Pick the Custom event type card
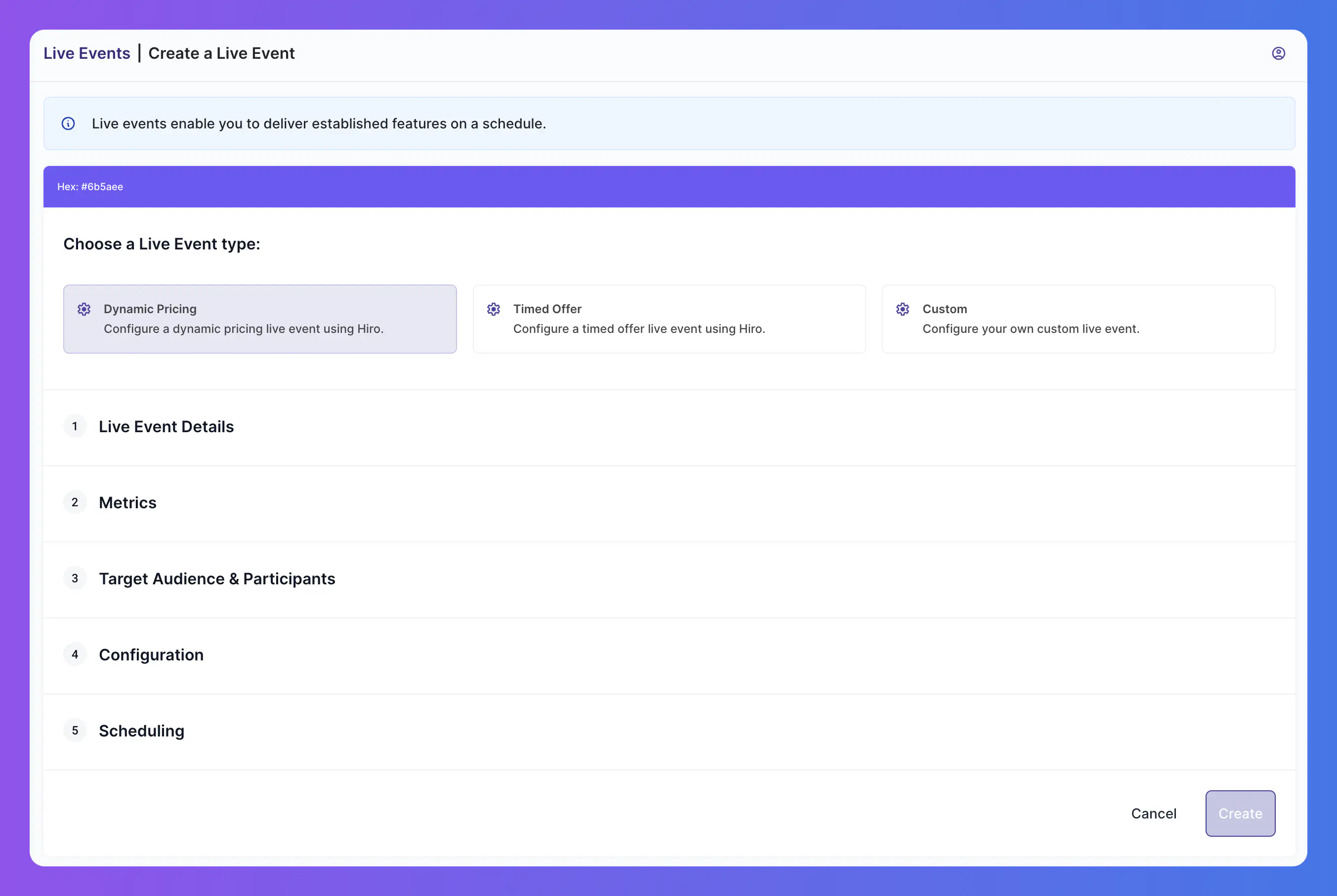 tap(1079, 319)
